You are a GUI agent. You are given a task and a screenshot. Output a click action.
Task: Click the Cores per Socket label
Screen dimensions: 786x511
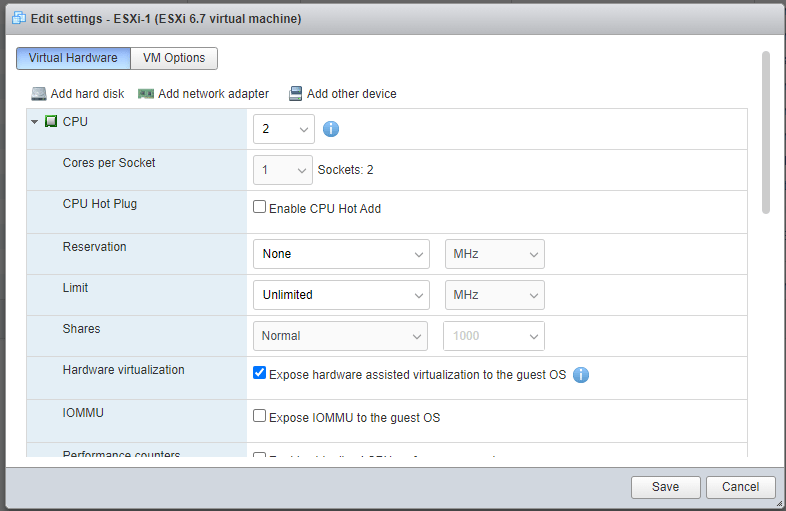pos(109,163)
